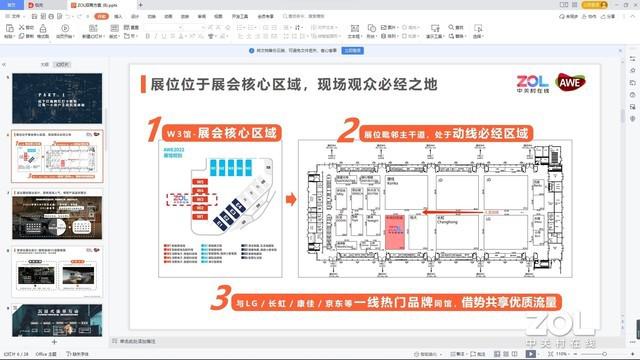Insert a text box using its icon
640x360 pixels.
tap(355, 28)
